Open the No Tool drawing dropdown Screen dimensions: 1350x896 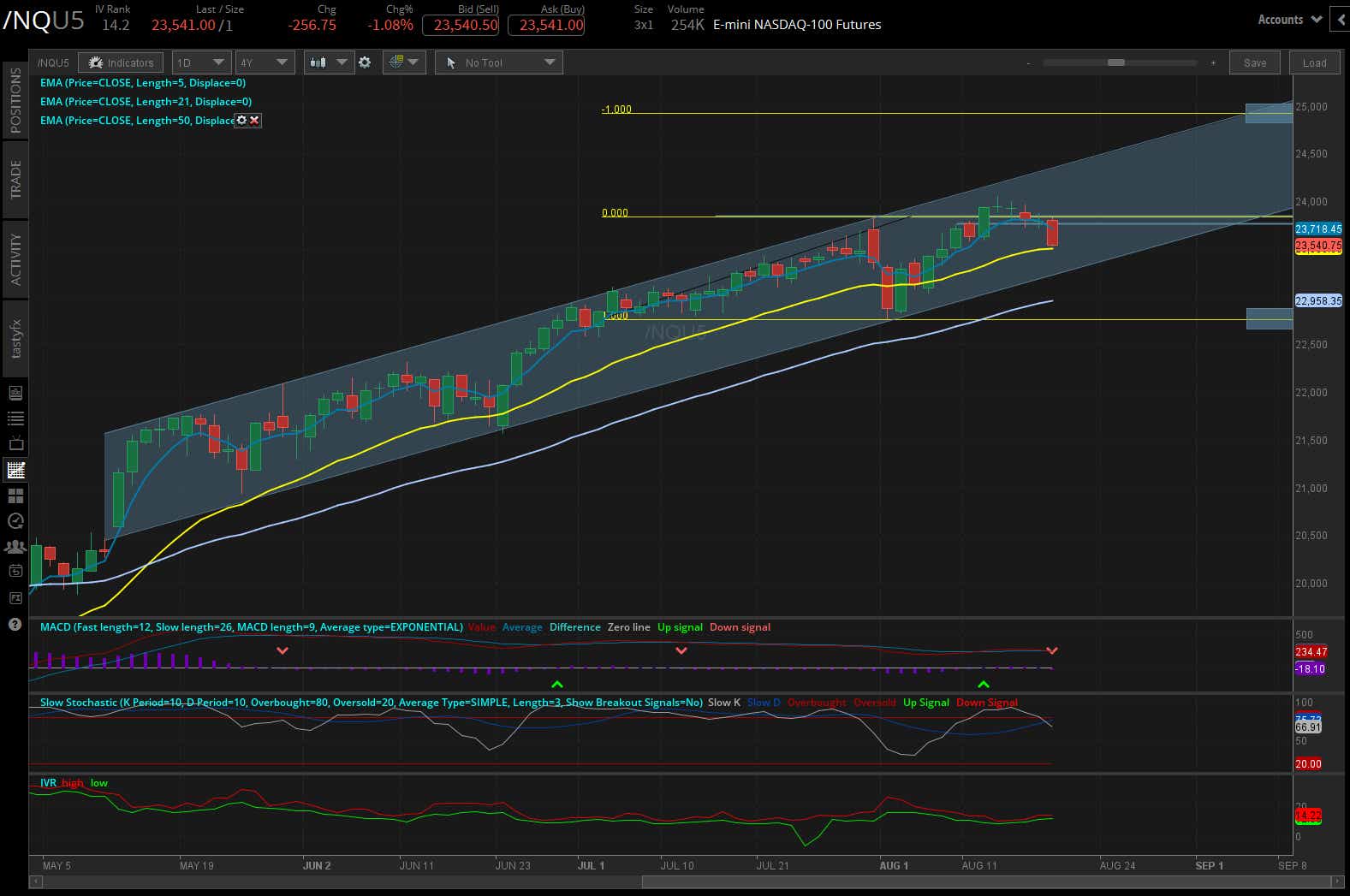(499, 62)
